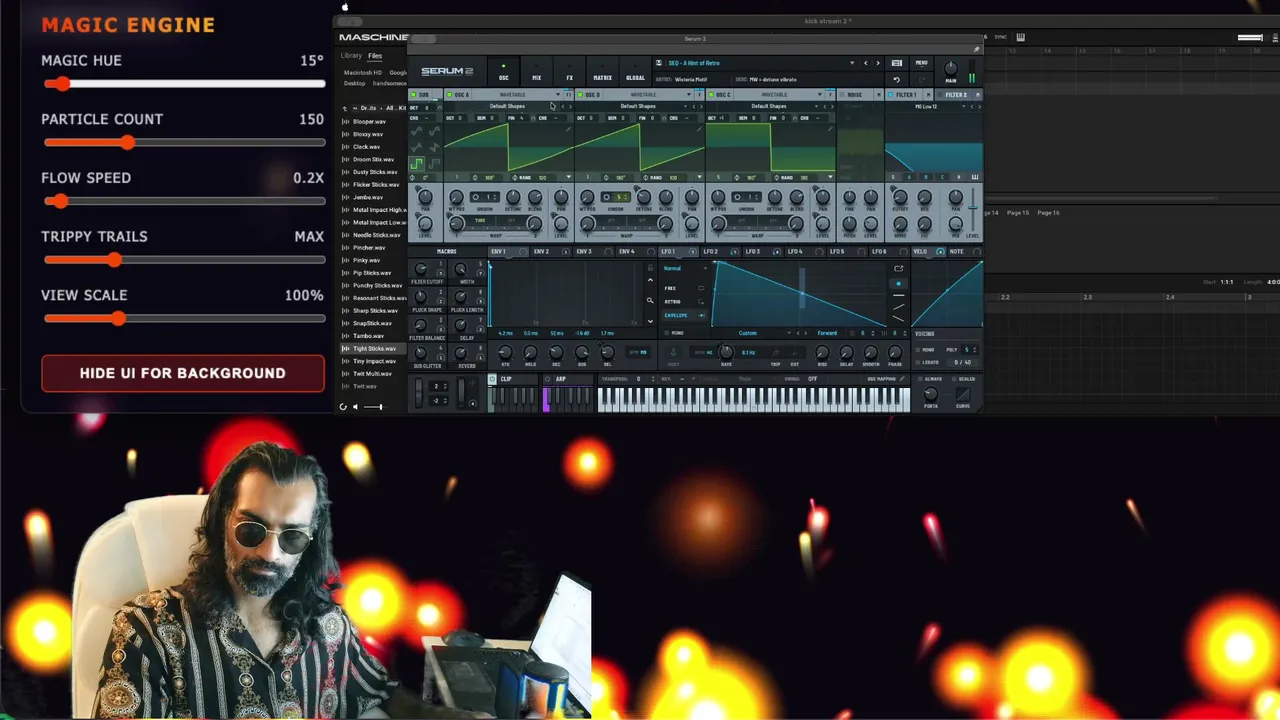Viewport: 1280px width, 720px height.
Task: Open the NOISE oscillator dropdown arrow
Action: point(878,95)
